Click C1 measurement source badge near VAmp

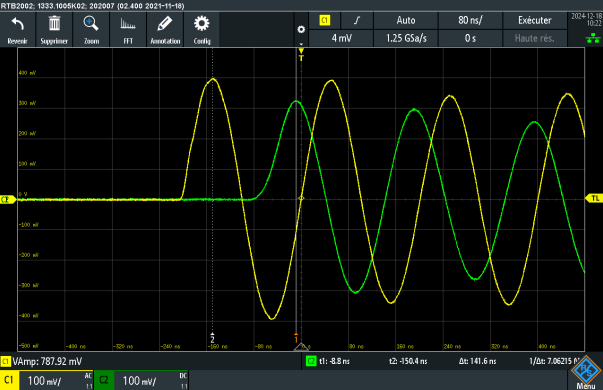tap(5, 361)
